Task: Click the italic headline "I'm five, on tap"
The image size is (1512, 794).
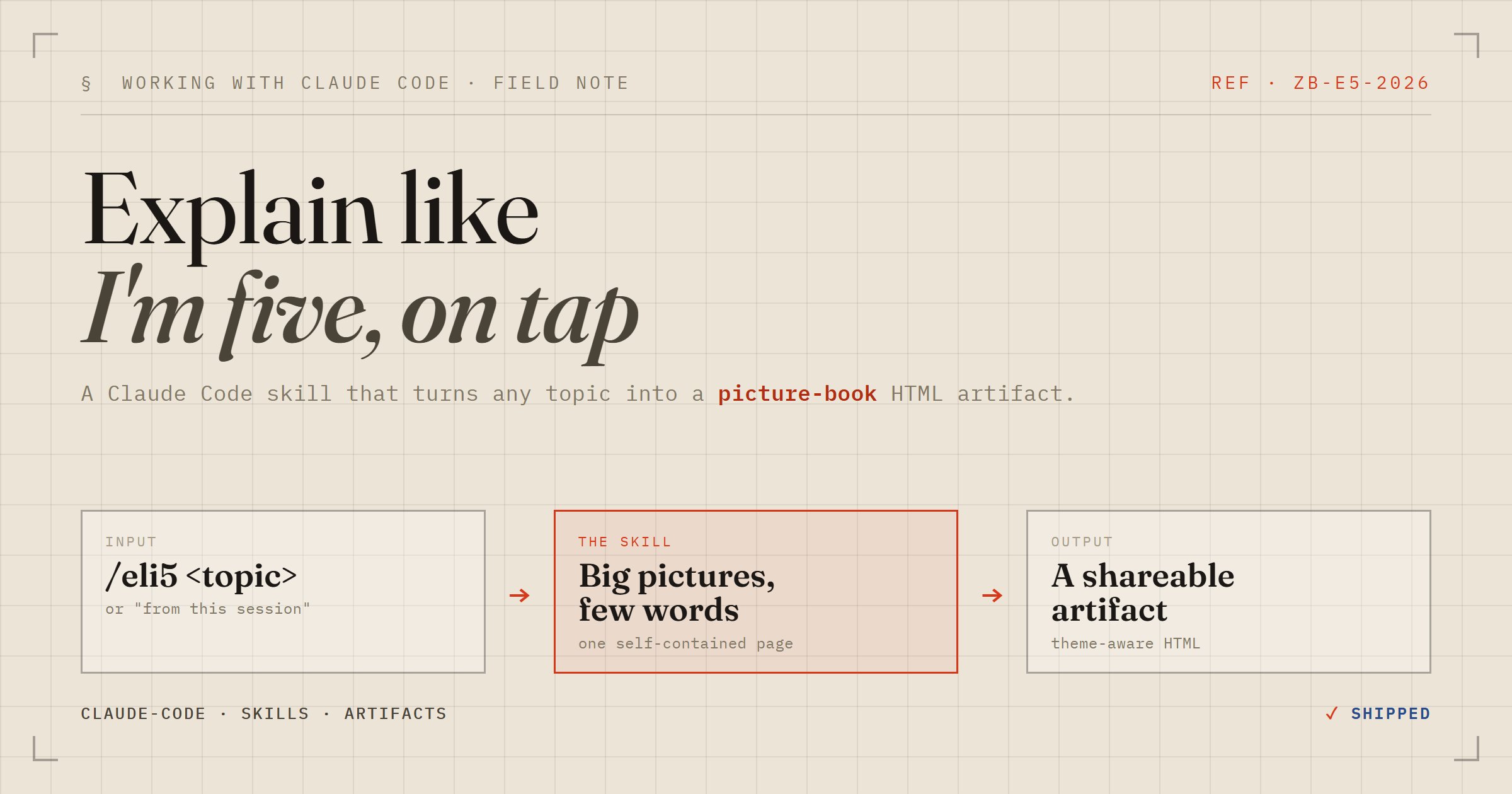Action: point(360,314)
